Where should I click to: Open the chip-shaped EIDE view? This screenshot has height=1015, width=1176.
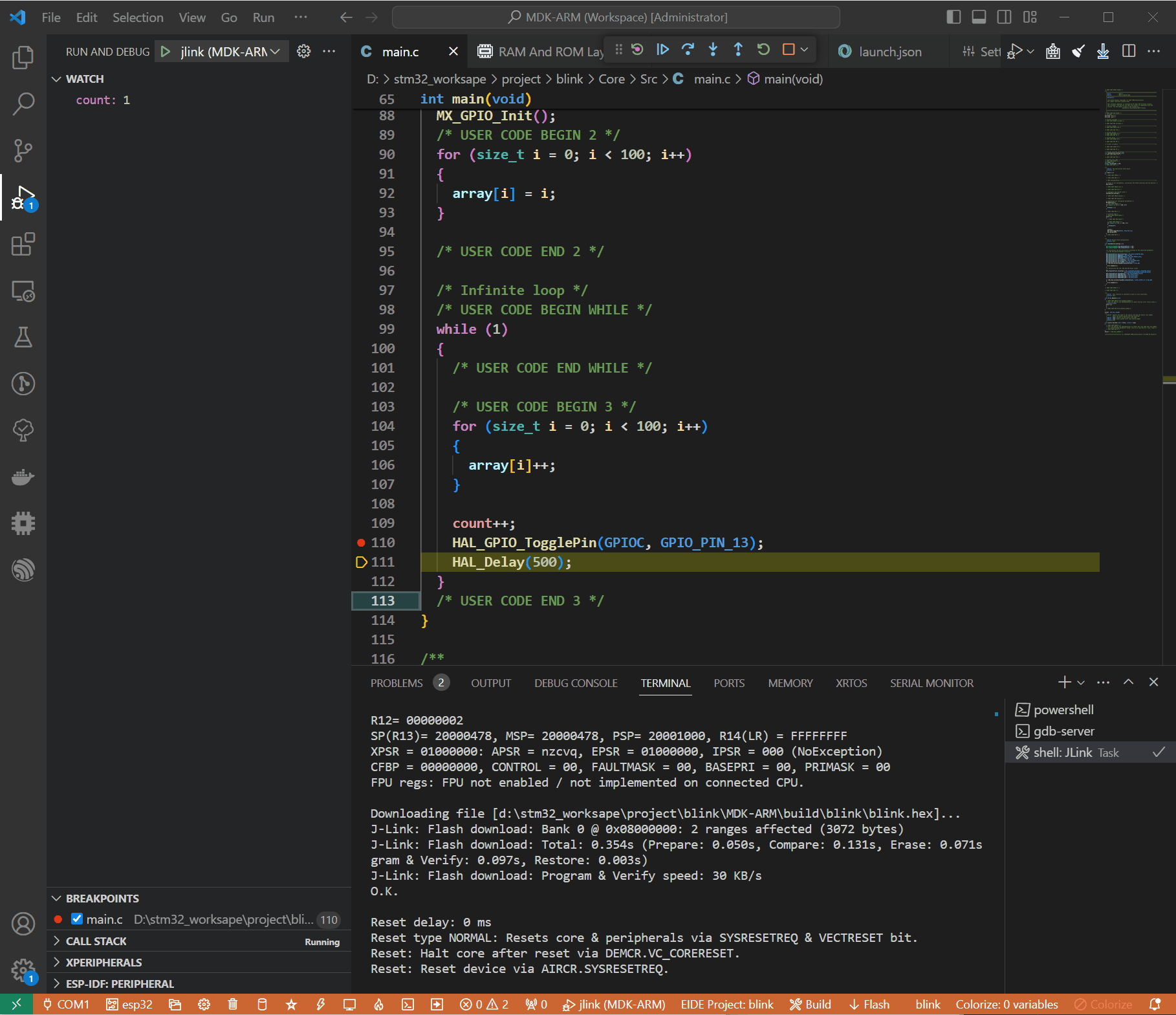click(x=23, y=523)
